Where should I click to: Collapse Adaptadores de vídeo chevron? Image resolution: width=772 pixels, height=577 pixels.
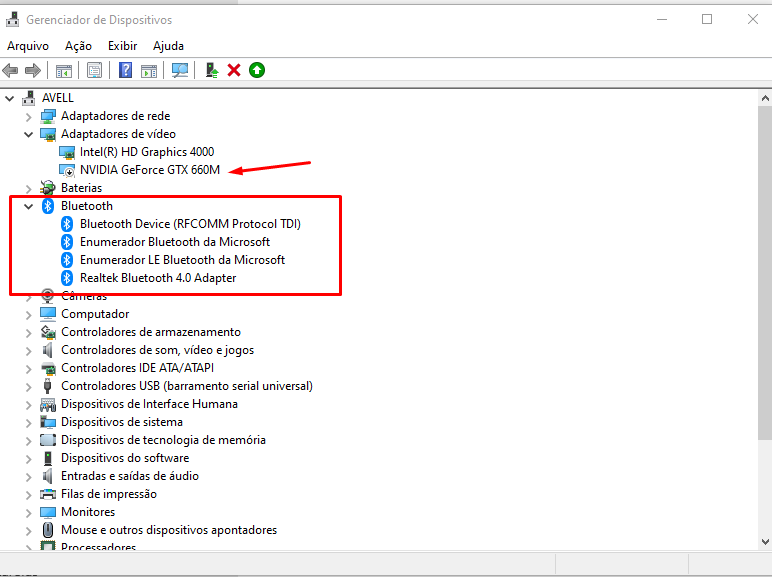[29, 134]
